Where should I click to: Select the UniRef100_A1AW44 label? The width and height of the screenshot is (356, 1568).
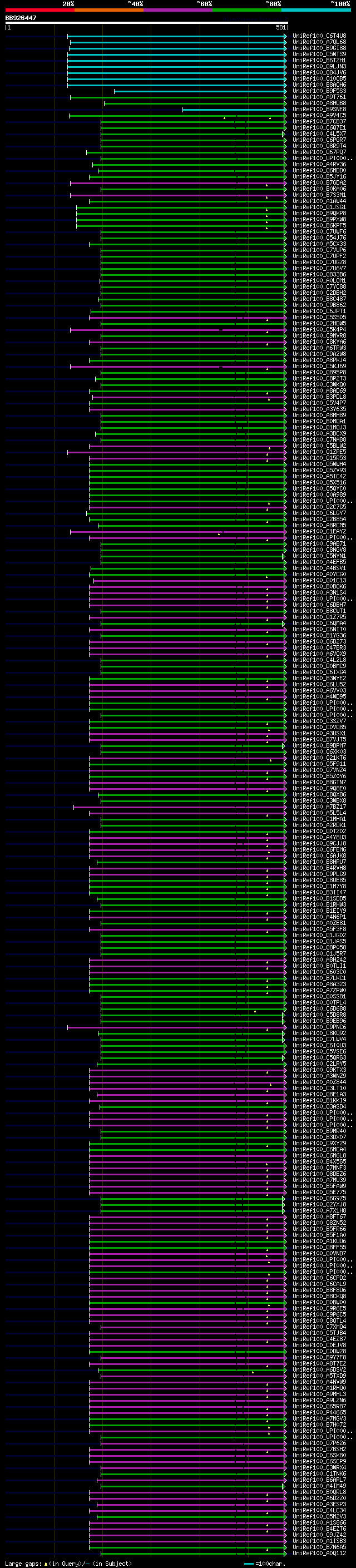pos(319,201)
